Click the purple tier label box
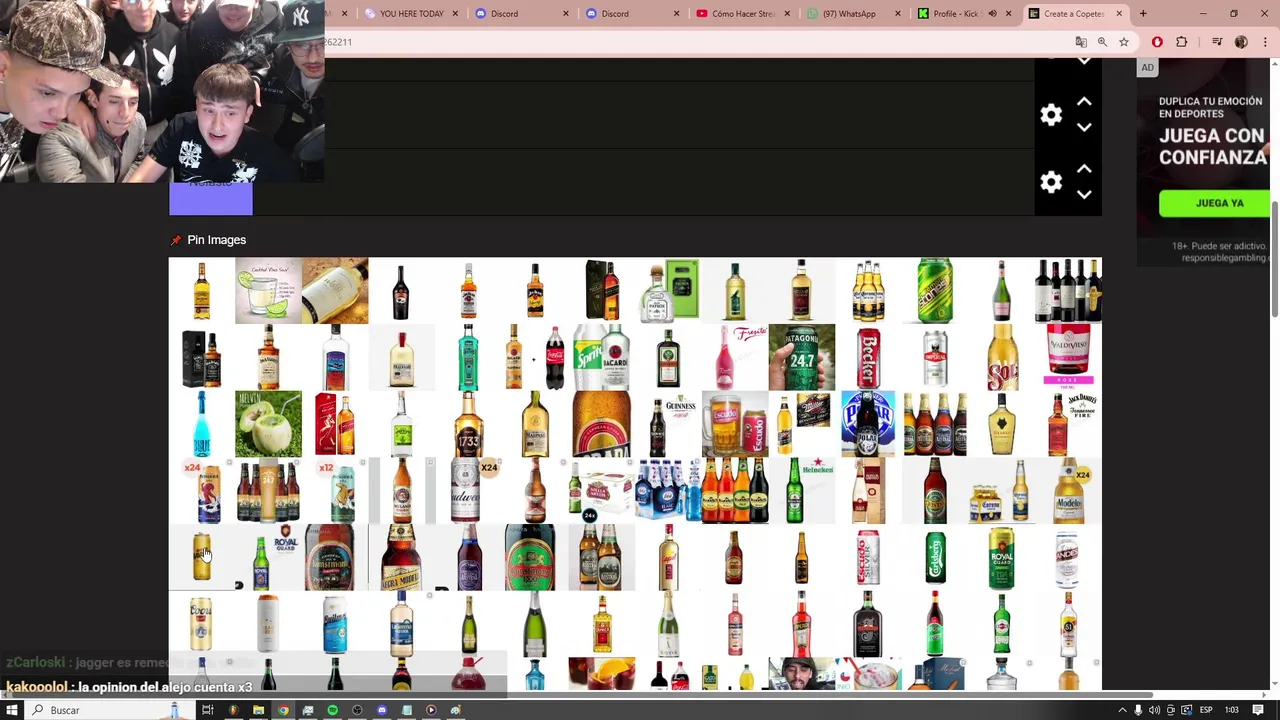The image size is (1280, 720). 211,198
